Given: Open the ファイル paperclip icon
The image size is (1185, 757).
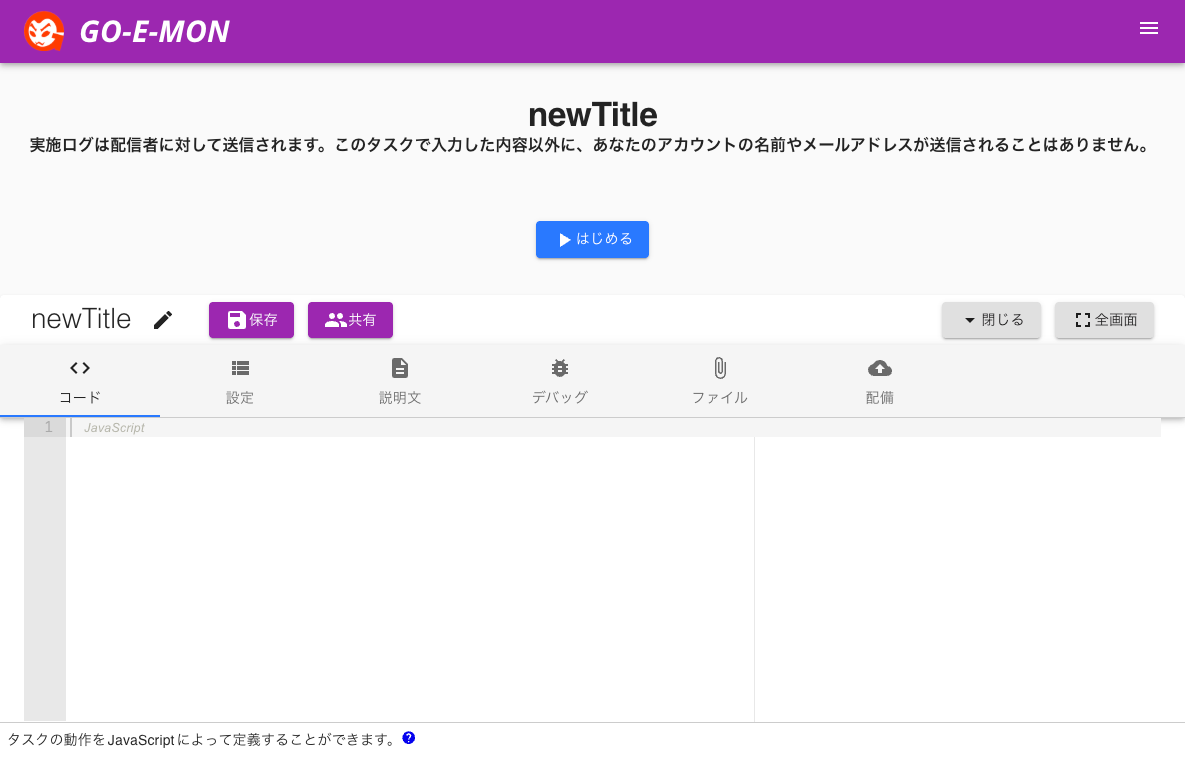Looking at the screenshot, I should coord(719,367).
